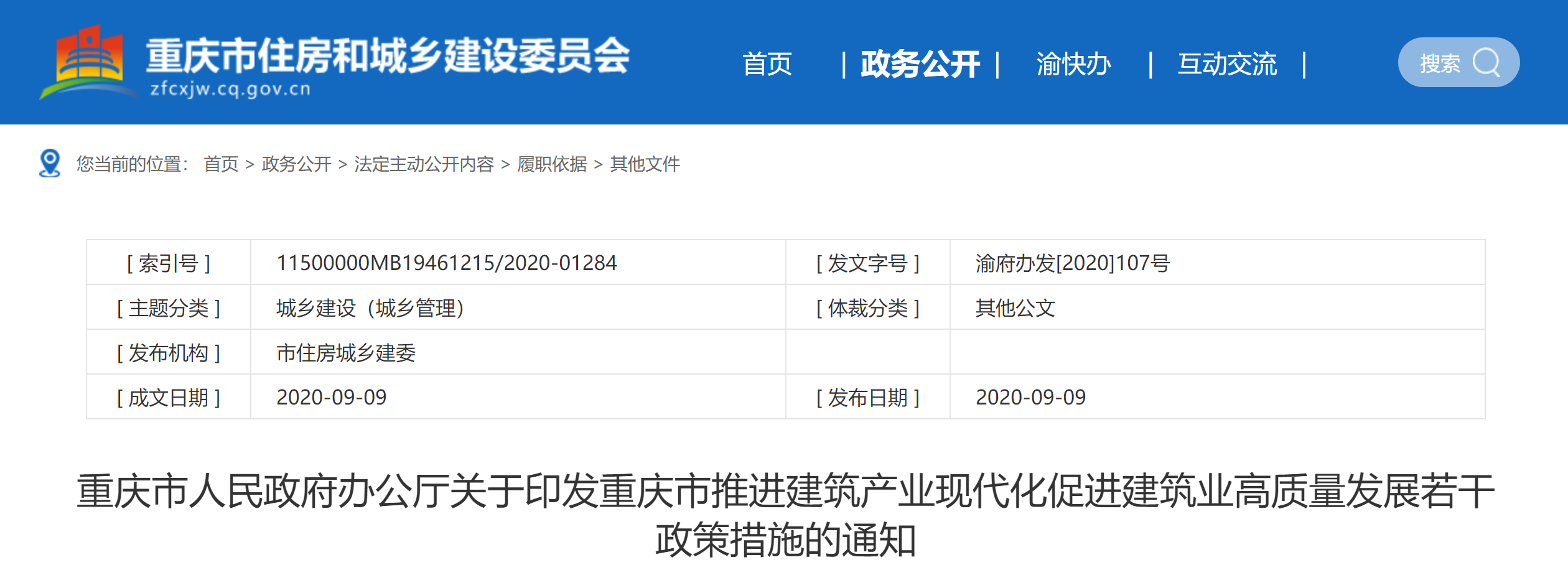
Task: Click document number 渝府办发[2020]107号
Action: pos(1072,263)
